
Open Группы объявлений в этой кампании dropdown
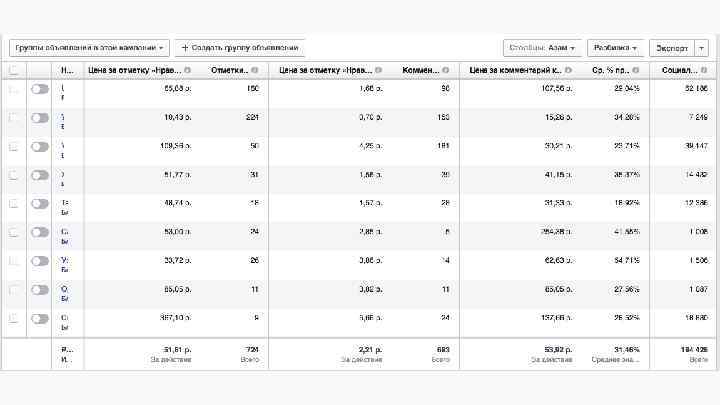(90, 47)
